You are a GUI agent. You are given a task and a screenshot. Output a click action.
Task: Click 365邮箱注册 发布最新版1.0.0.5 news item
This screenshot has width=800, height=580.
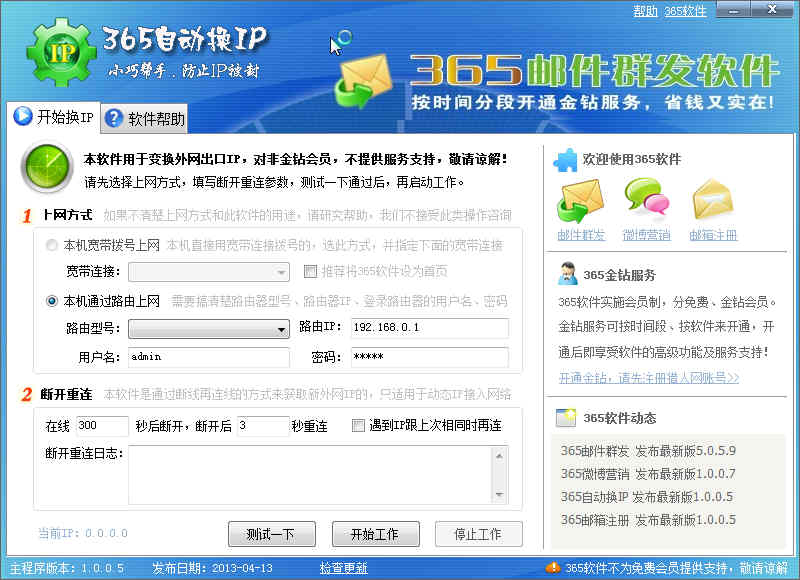click(648, 520)
